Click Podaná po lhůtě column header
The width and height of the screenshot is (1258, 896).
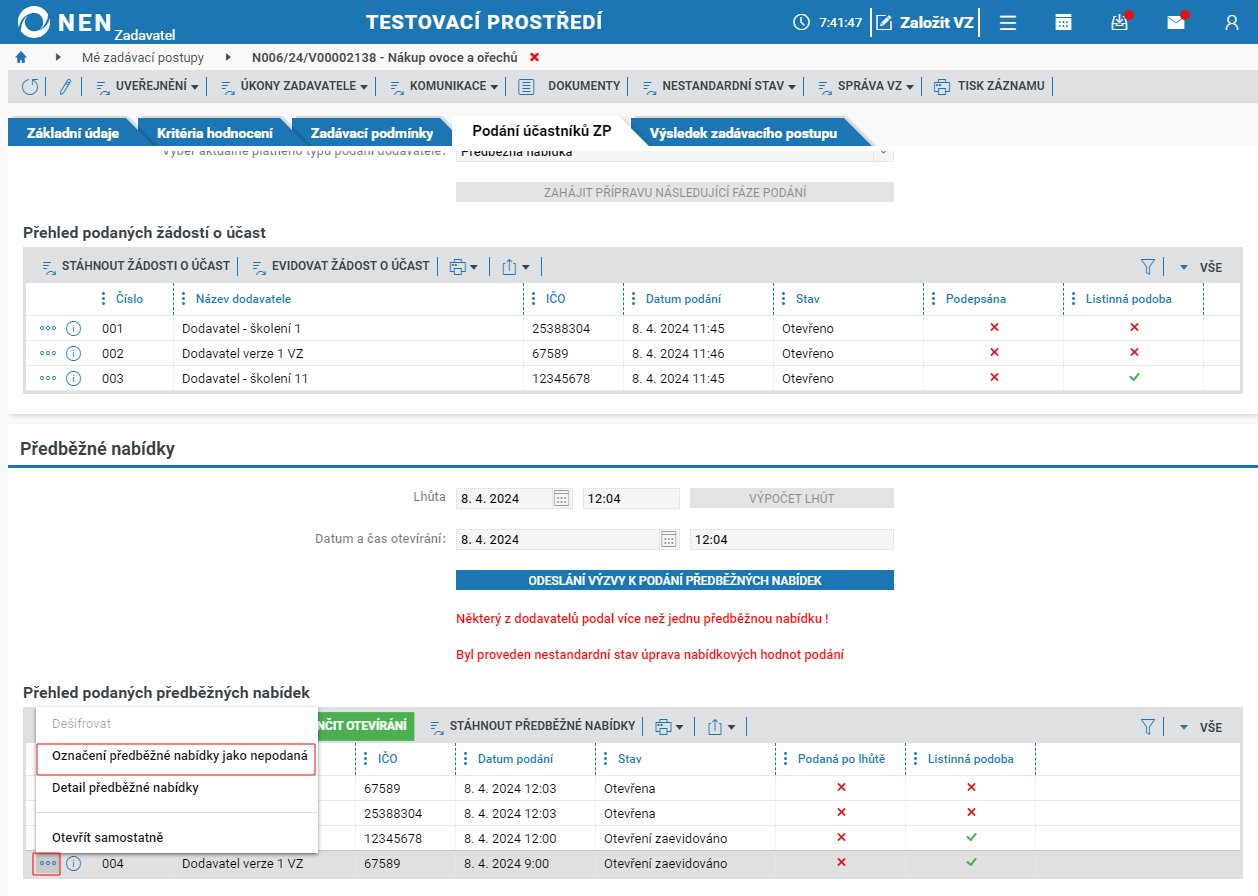841,759
